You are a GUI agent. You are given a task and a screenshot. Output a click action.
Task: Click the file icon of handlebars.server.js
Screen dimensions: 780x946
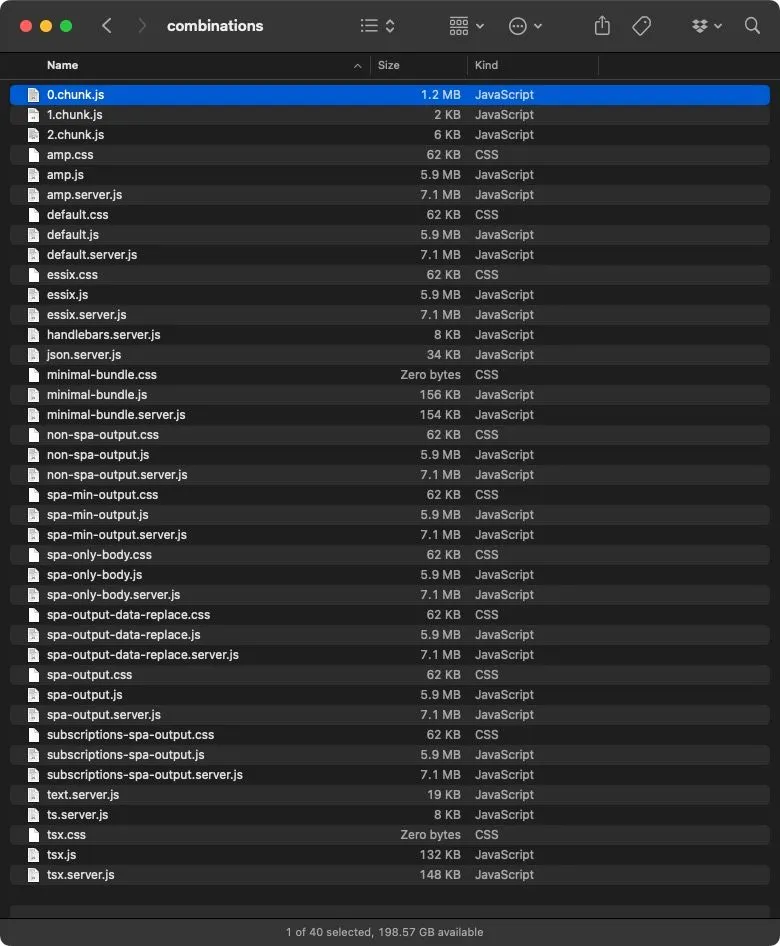pos(34,335)
